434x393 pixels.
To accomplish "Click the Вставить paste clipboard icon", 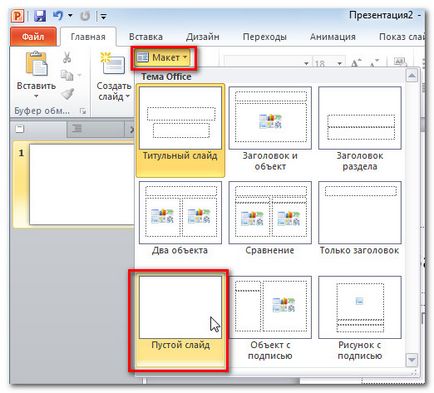I will coord(36,63).
